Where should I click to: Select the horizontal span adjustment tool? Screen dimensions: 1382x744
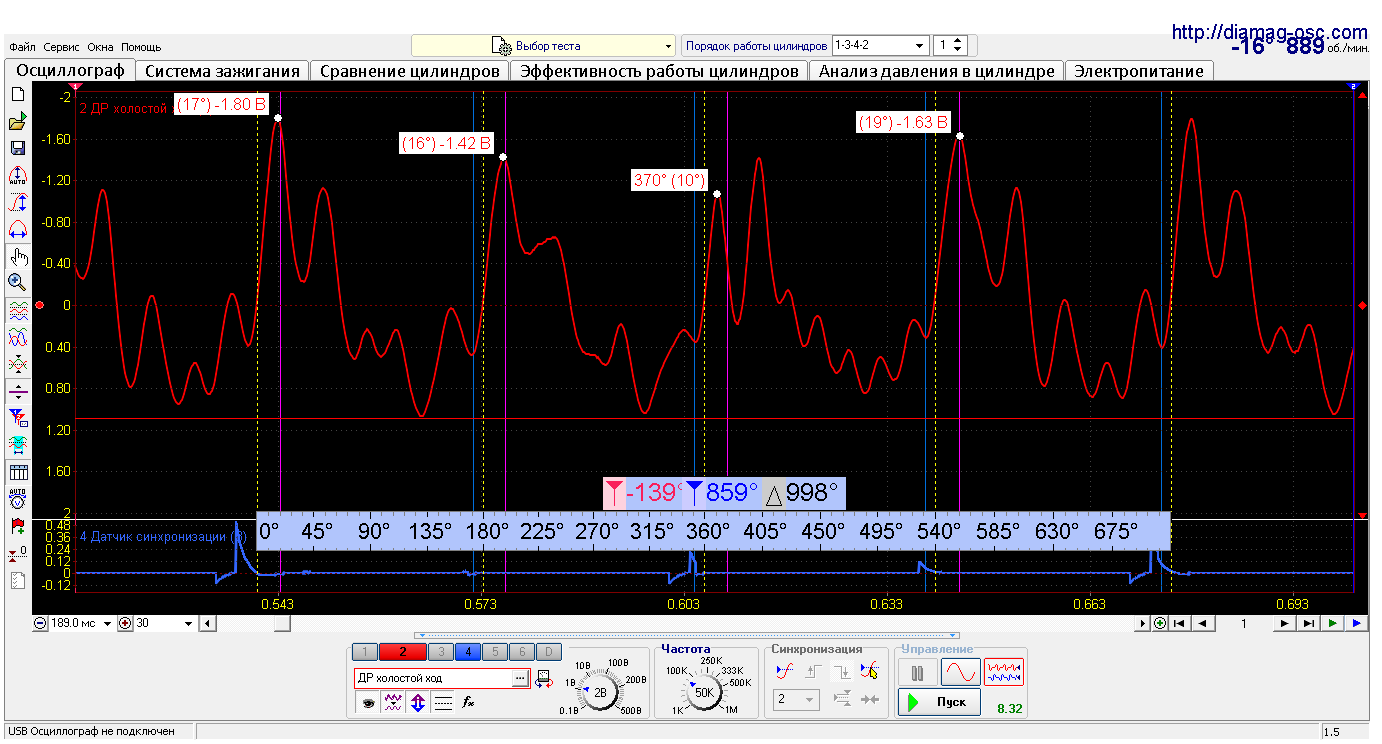tap(17, 229)
